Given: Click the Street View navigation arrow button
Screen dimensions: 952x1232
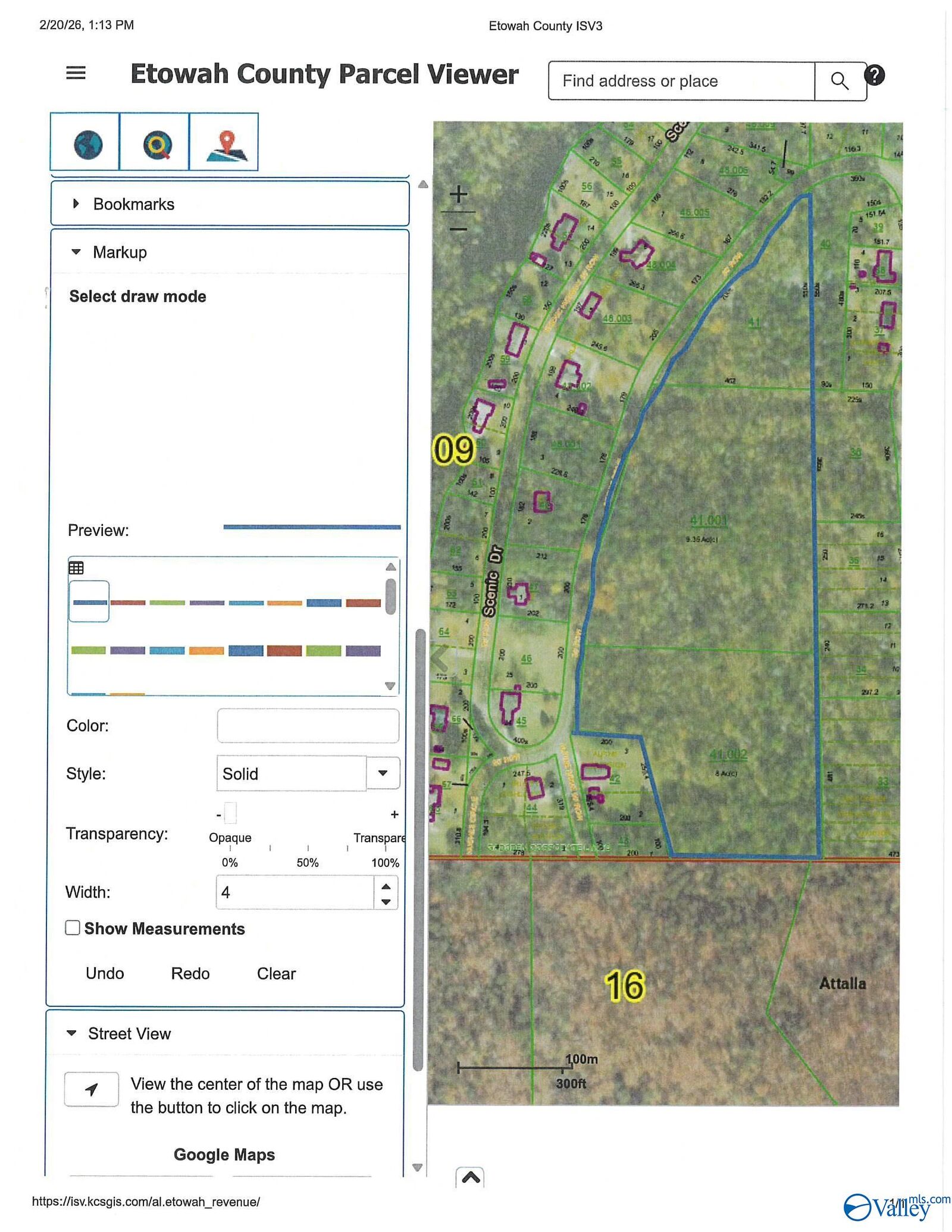Looking at the screenshot, I should (x=90, y=1089).
